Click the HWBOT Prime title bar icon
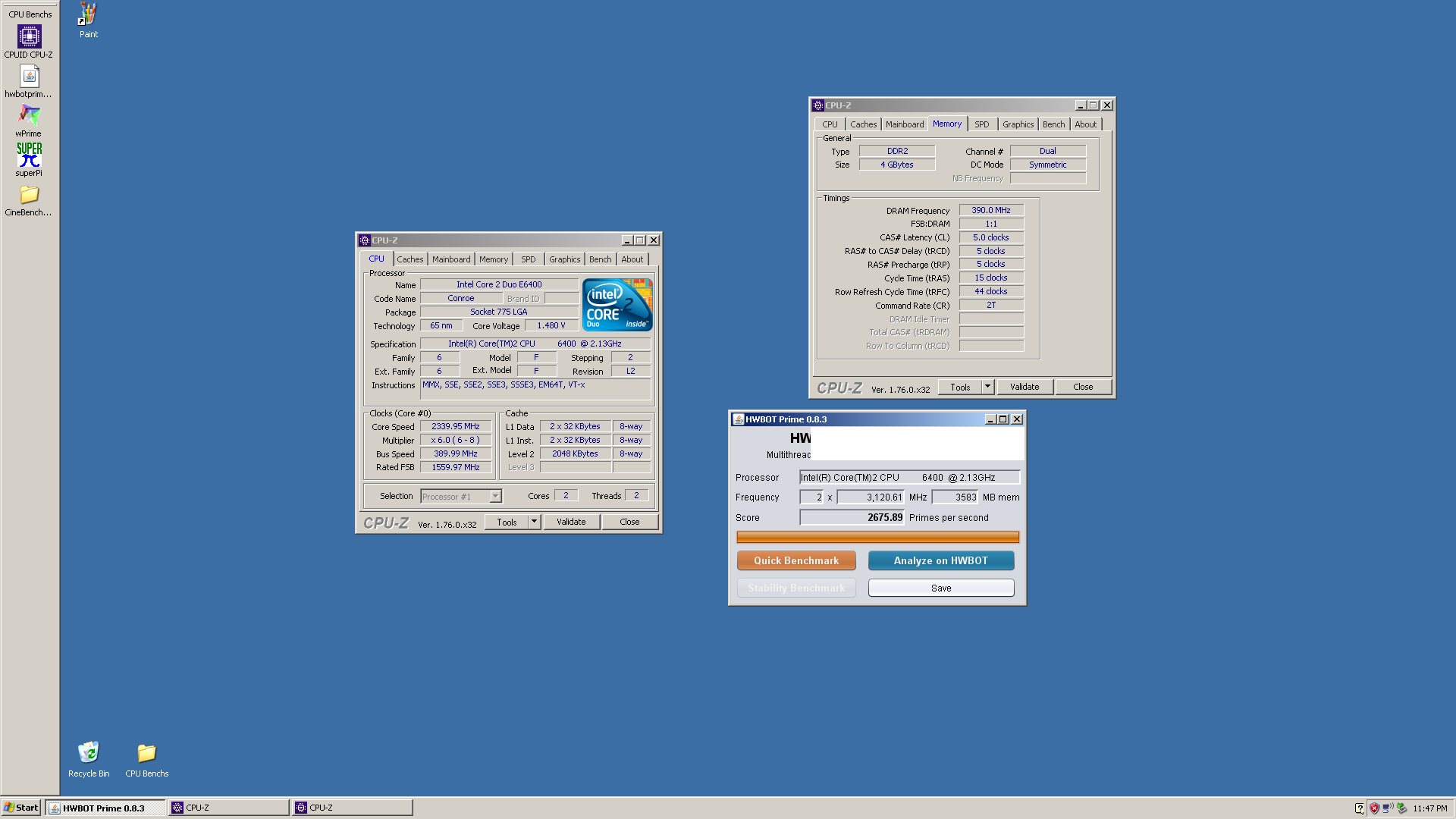This screenshot has height=819, width=1456. [x=739, y=419]
